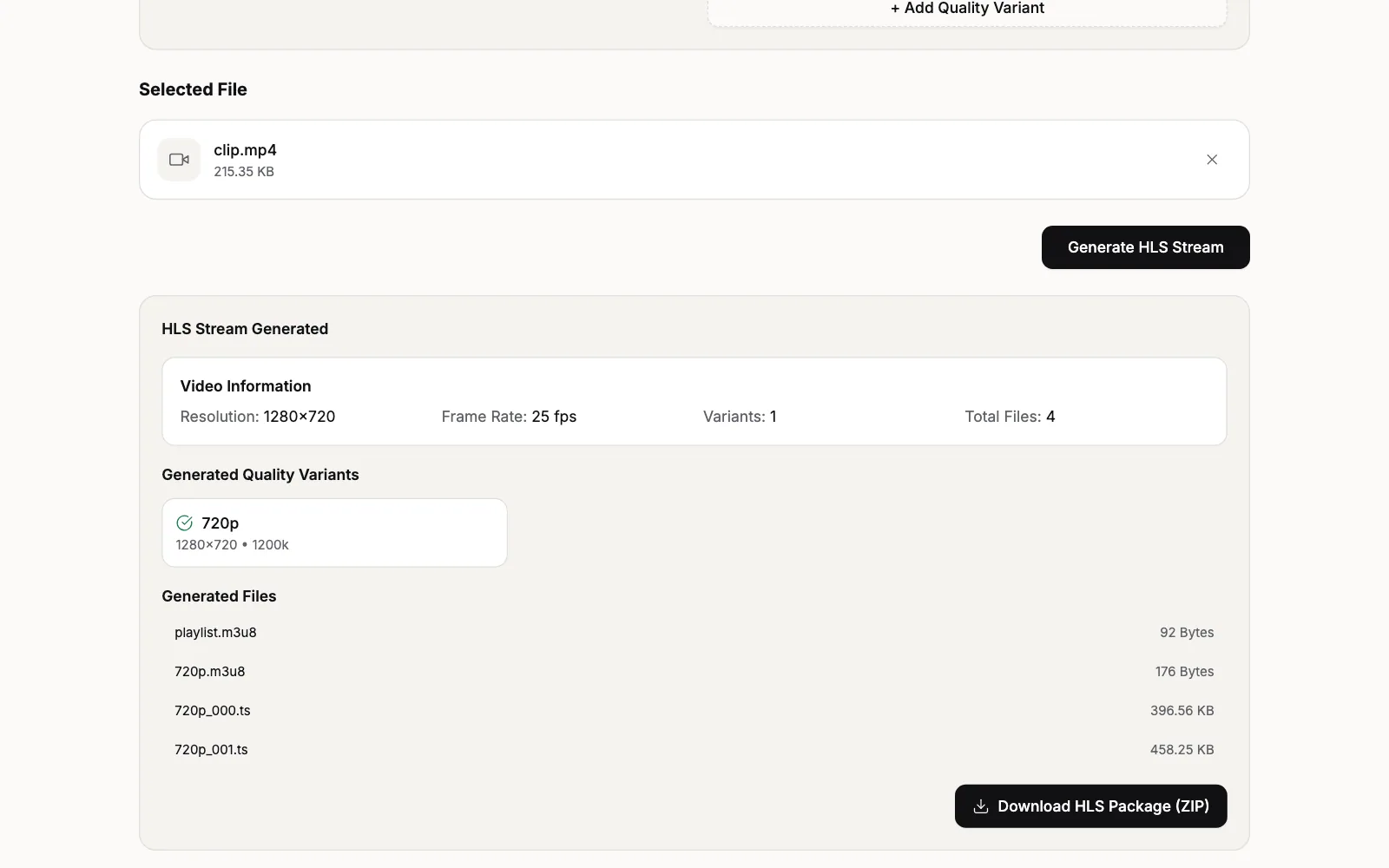Click the green checkmark icon on 720p variant

pyautogui.click(x=184, y=523)
